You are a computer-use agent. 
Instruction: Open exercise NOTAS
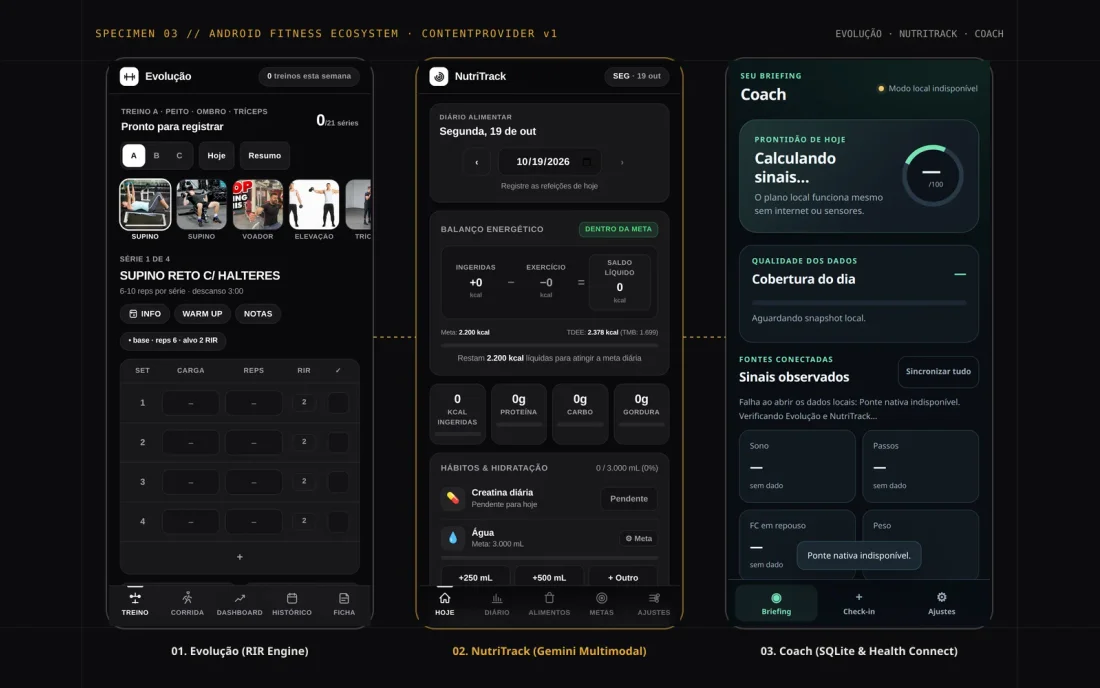pyautogui.click(x=257, y=313)
